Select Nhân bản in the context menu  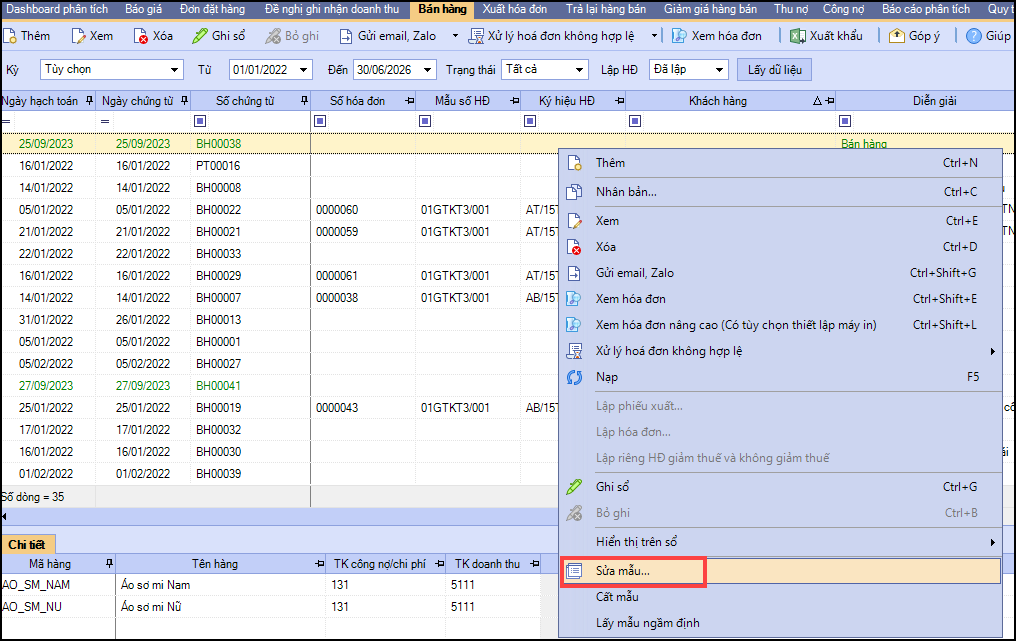[626, 191]
